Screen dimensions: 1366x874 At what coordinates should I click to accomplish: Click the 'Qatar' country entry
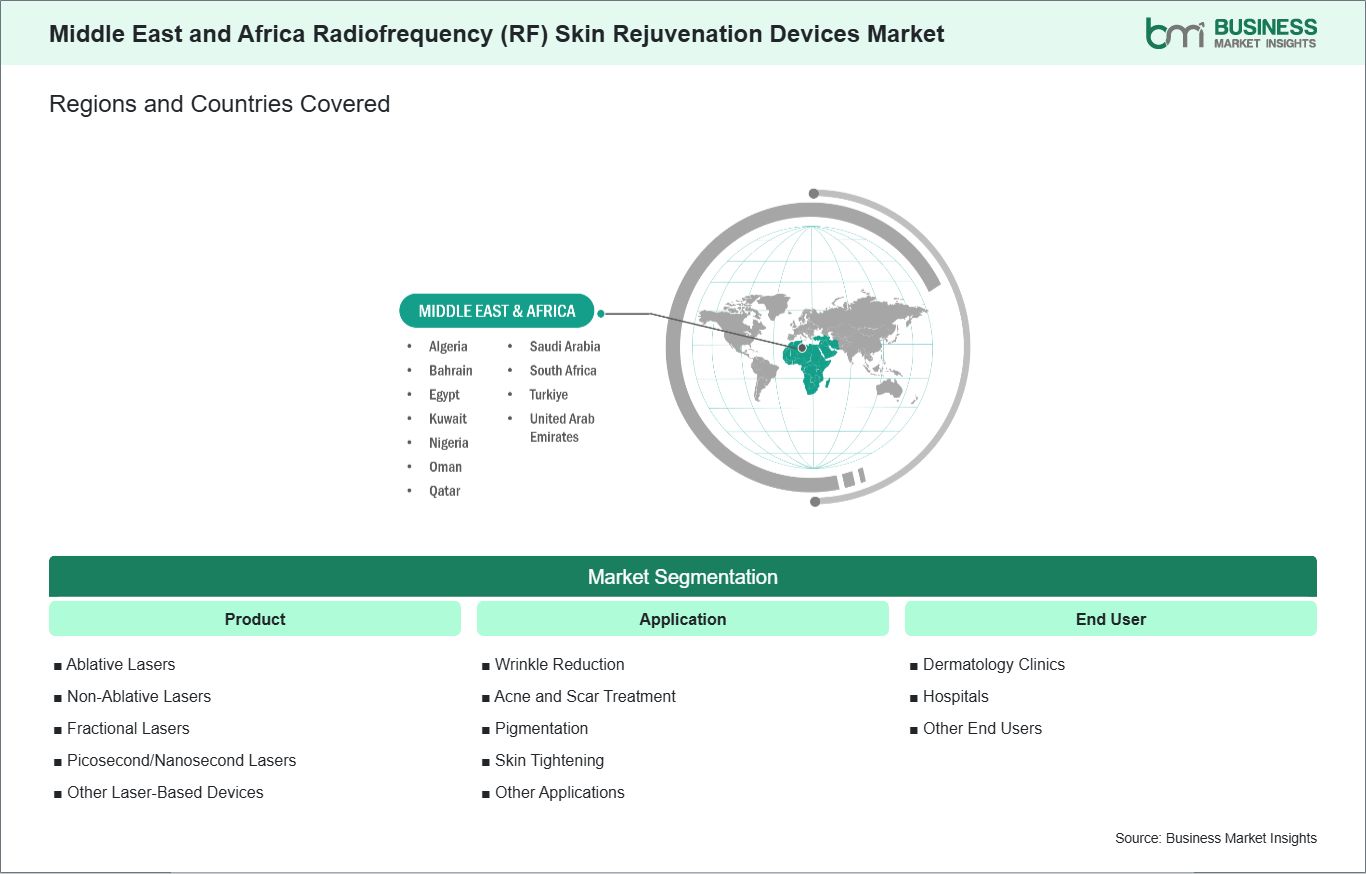(x=445, y=490)
